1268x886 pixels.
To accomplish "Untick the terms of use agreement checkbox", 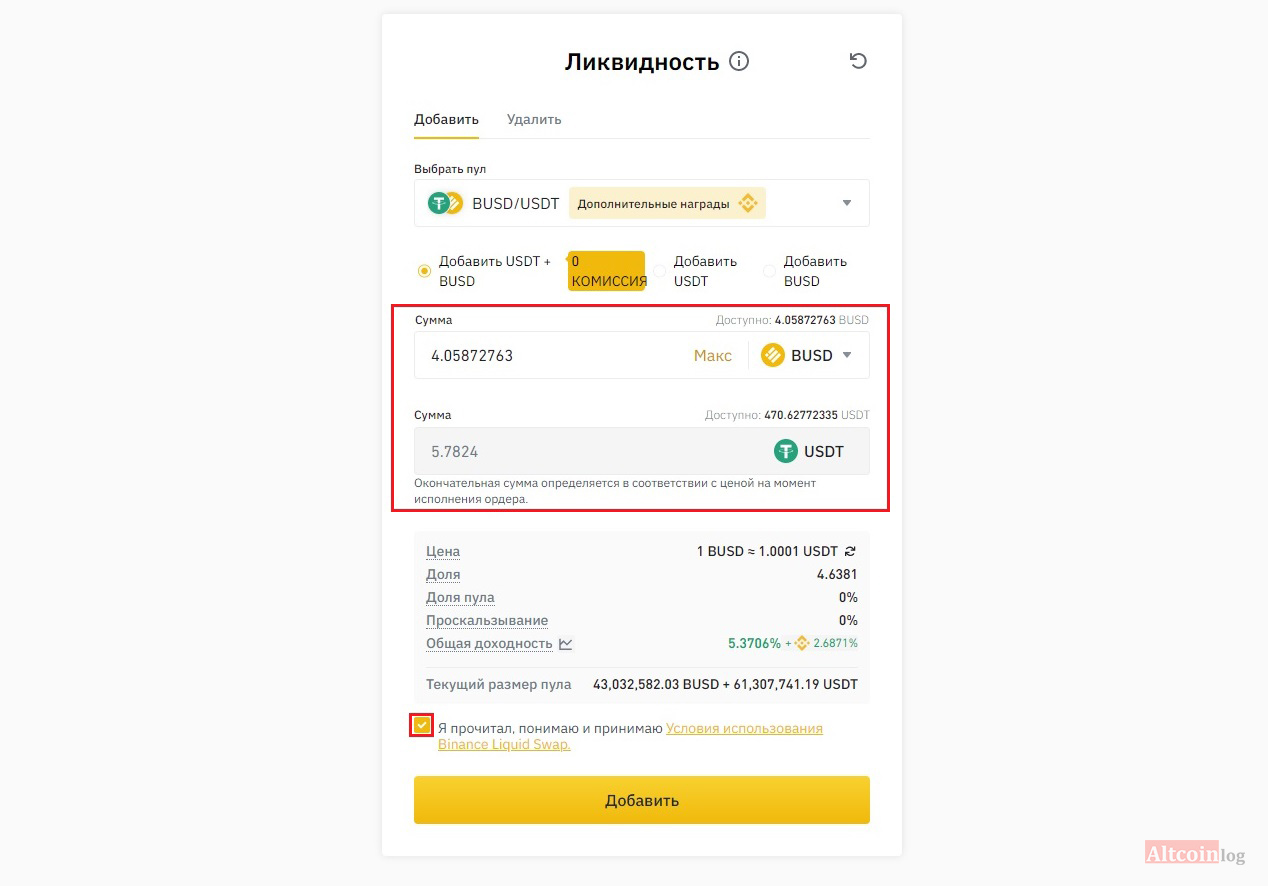I will [422, 725].
